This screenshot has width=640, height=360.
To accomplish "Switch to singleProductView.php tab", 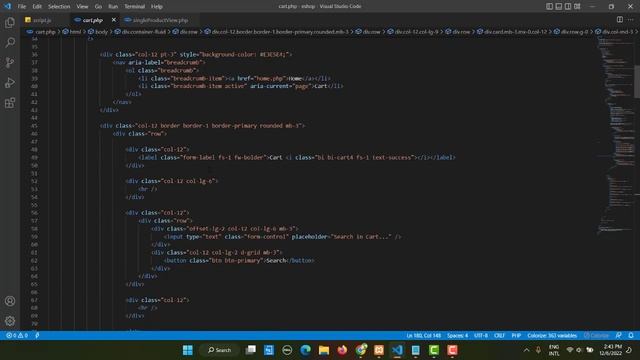I will point(160,20).
